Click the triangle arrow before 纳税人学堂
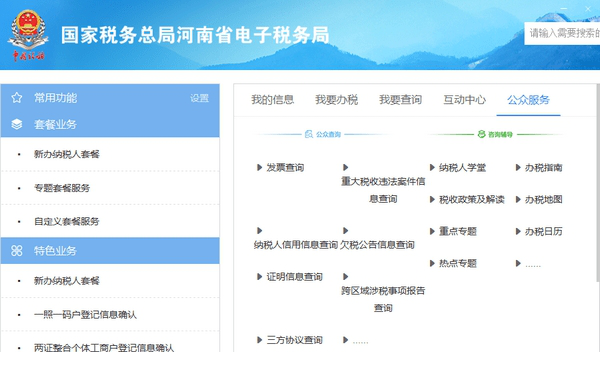Screen dimensions: 600x366 tap(432, 167)
